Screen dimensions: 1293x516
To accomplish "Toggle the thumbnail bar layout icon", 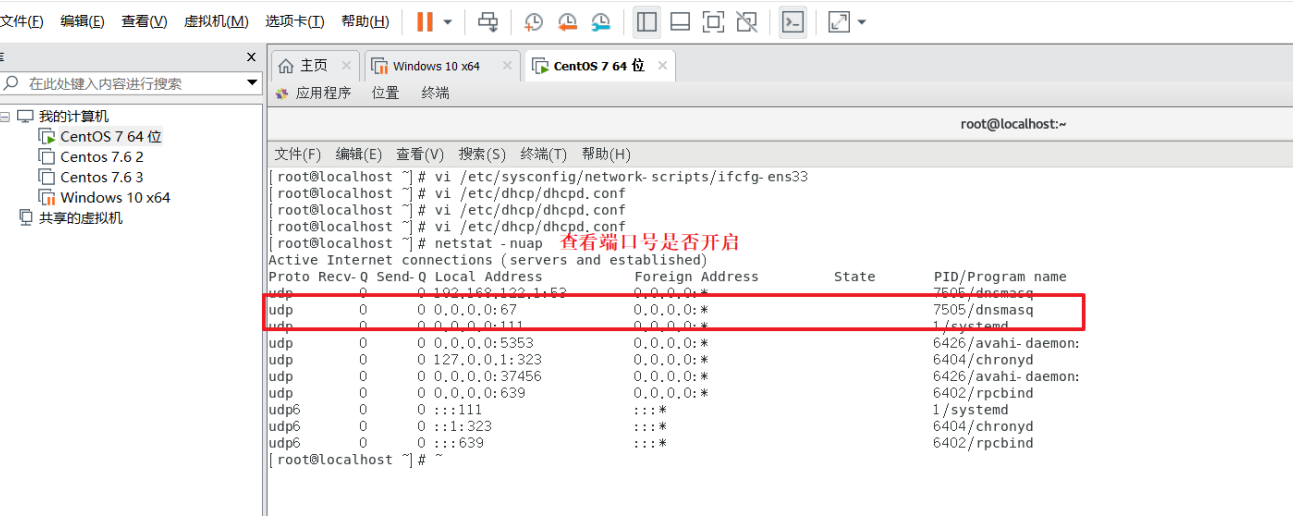I will coord(680,21).
